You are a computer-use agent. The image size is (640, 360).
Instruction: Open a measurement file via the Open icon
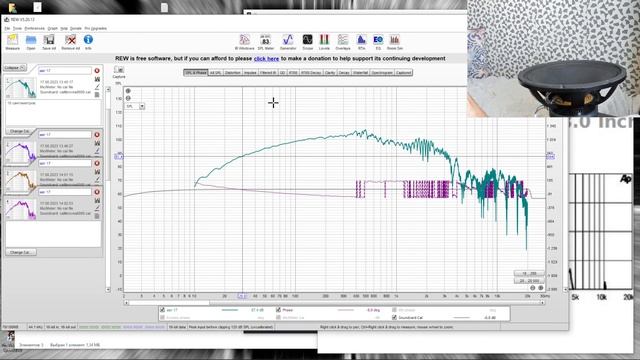tap(31, 42)
